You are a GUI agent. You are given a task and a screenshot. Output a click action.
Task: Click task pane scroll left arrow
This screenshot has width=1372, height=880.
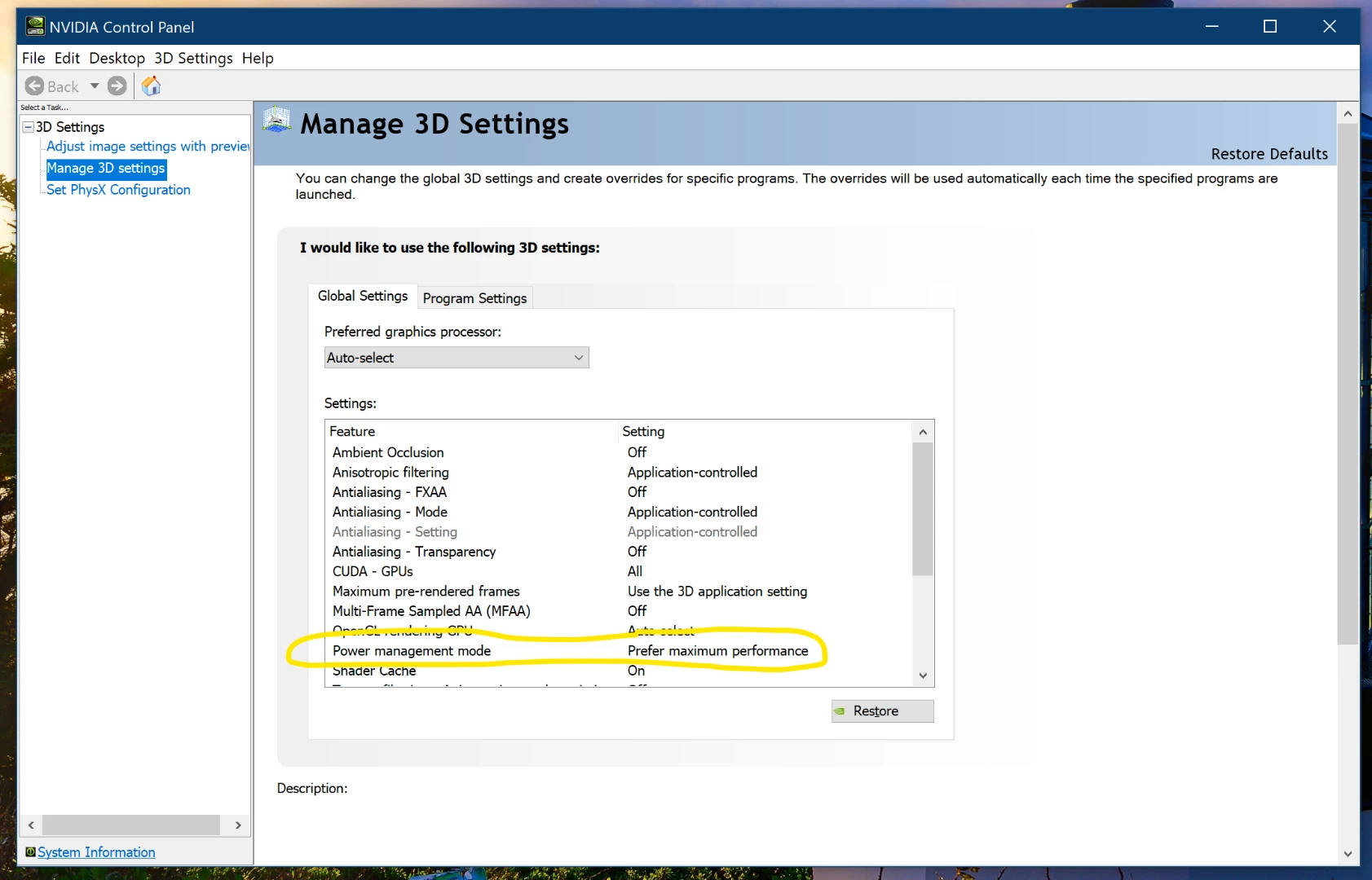coord(31,825)
